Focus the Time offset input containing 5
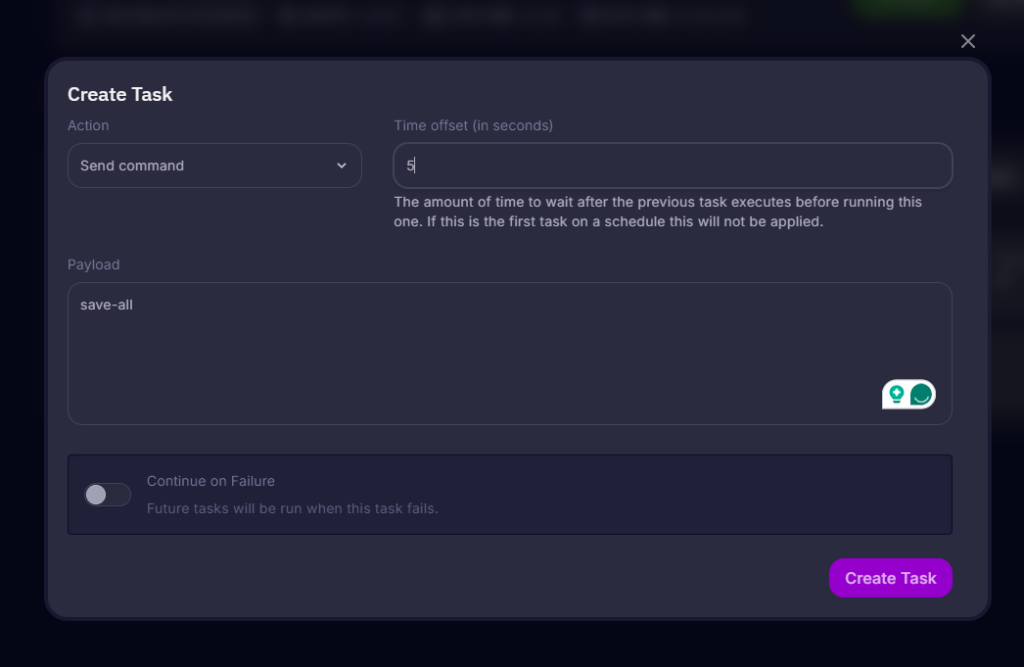Screen dimensions: 1024x667 [x=673, y=166]
